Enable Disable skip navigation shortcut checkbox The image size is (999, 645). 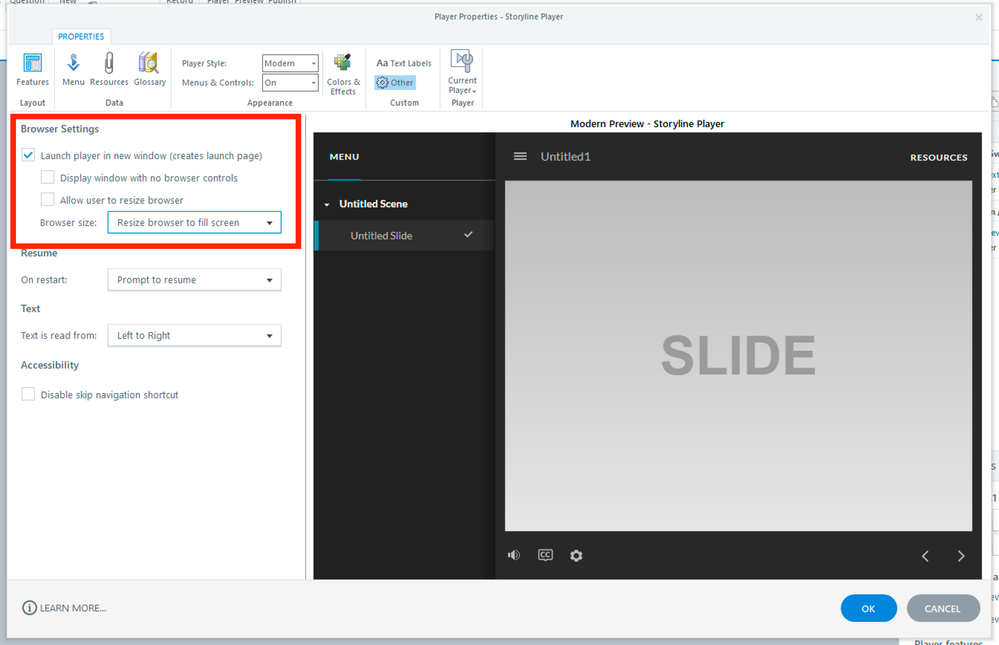point(28,395)
